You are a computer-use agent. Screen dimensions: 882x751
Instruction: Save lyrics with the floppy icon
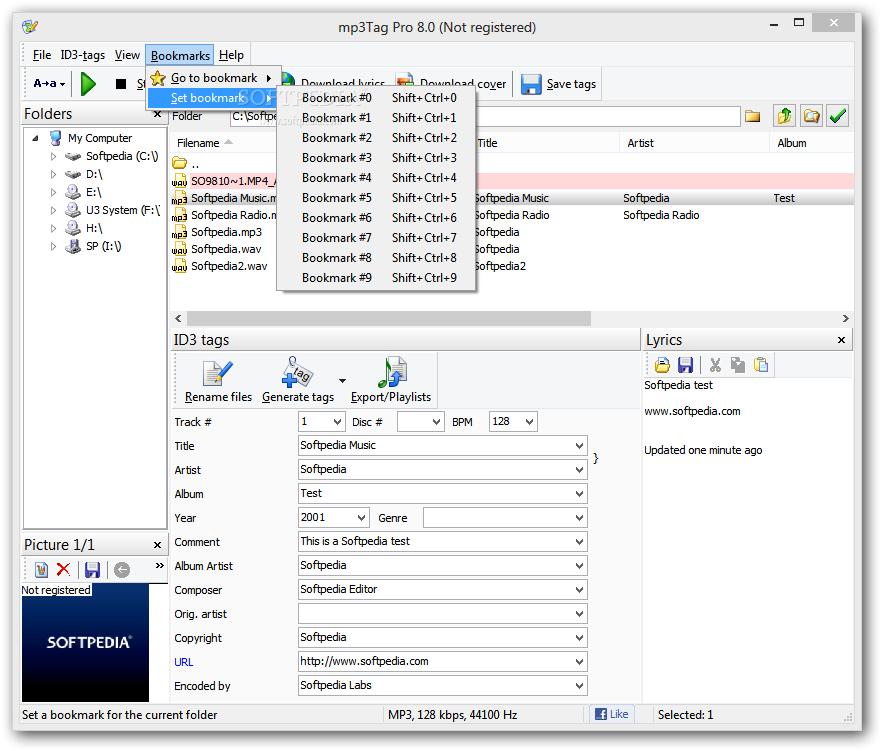pos(685,365)
